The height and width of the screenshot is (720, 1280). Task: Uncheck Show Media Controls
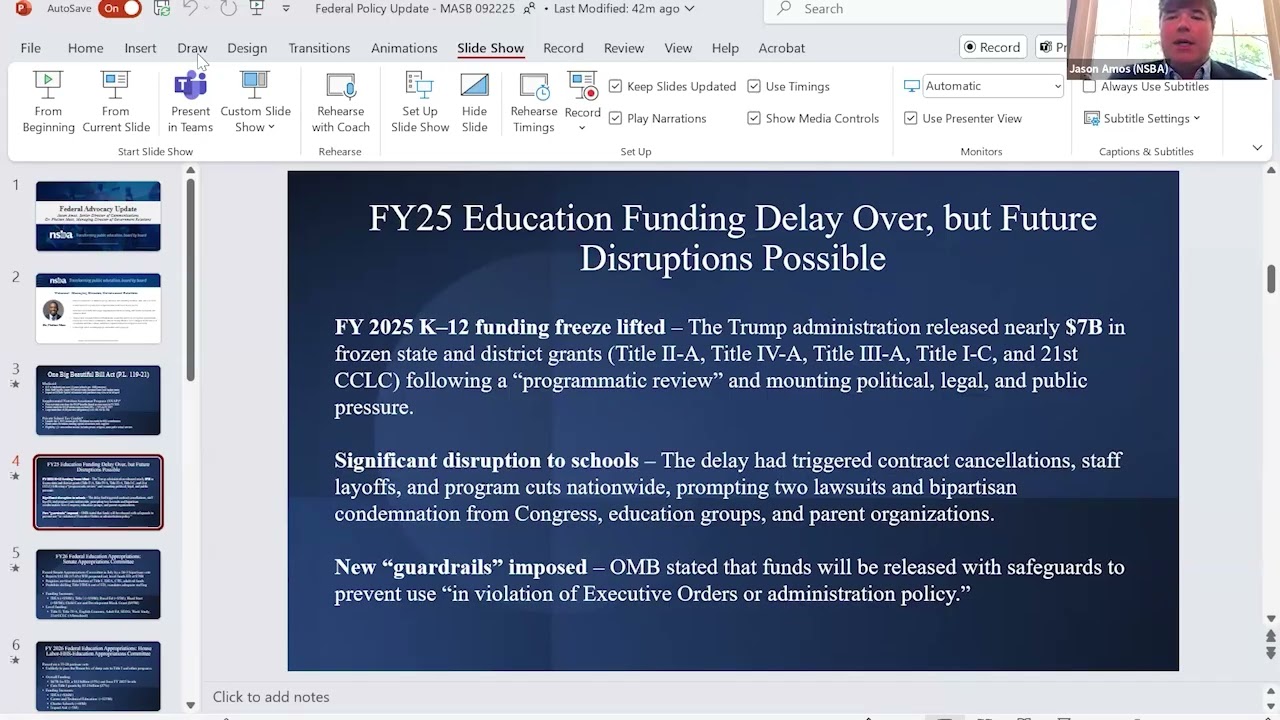pos(754,118)
